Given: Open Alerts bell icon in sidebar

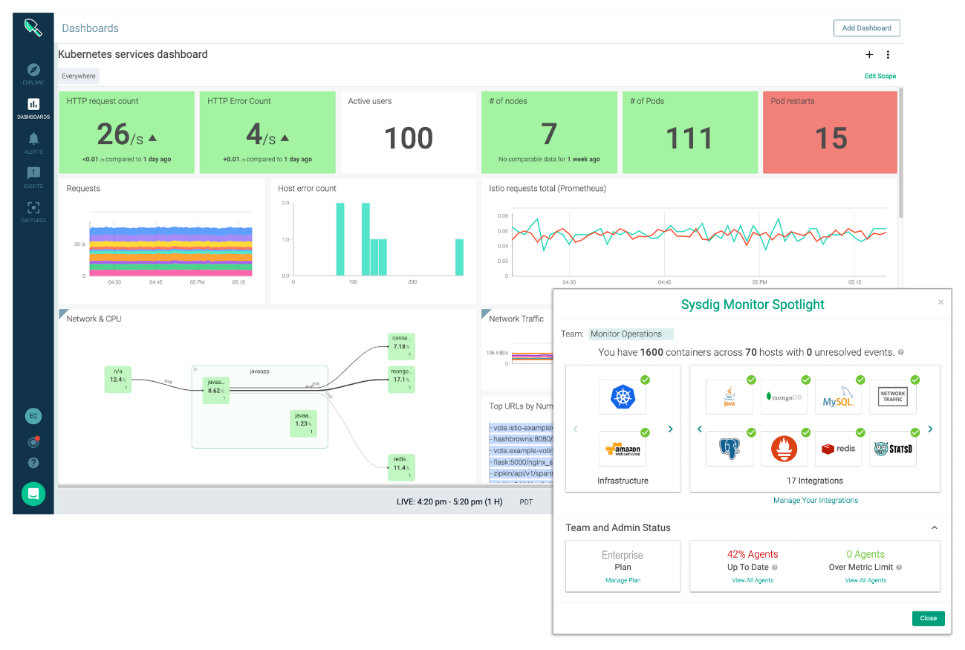Looking at the screenshot, I should pyautogui.click(x=33, y=142).
